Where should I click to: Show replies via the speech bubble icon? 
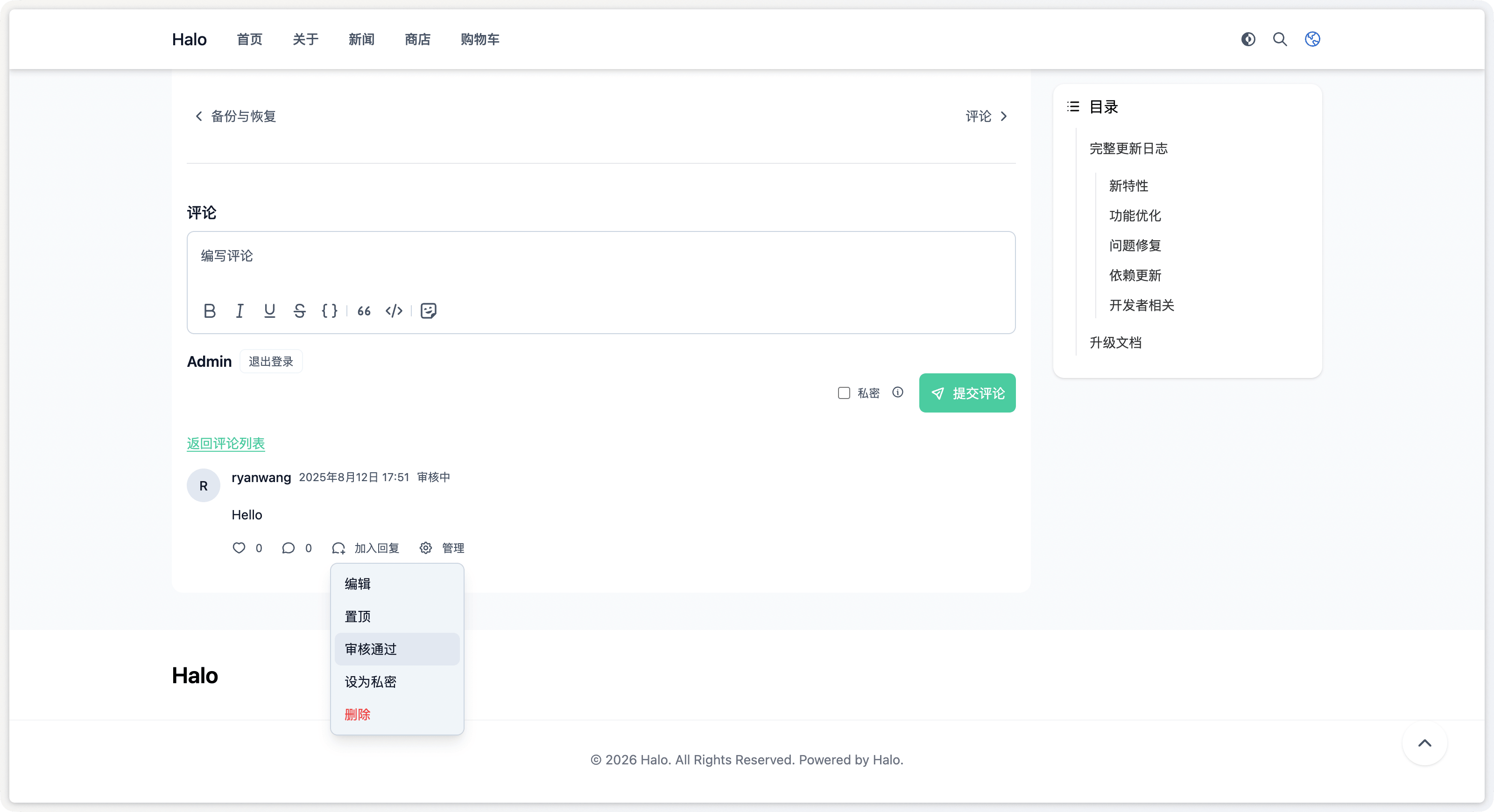[x=288, y=548]
